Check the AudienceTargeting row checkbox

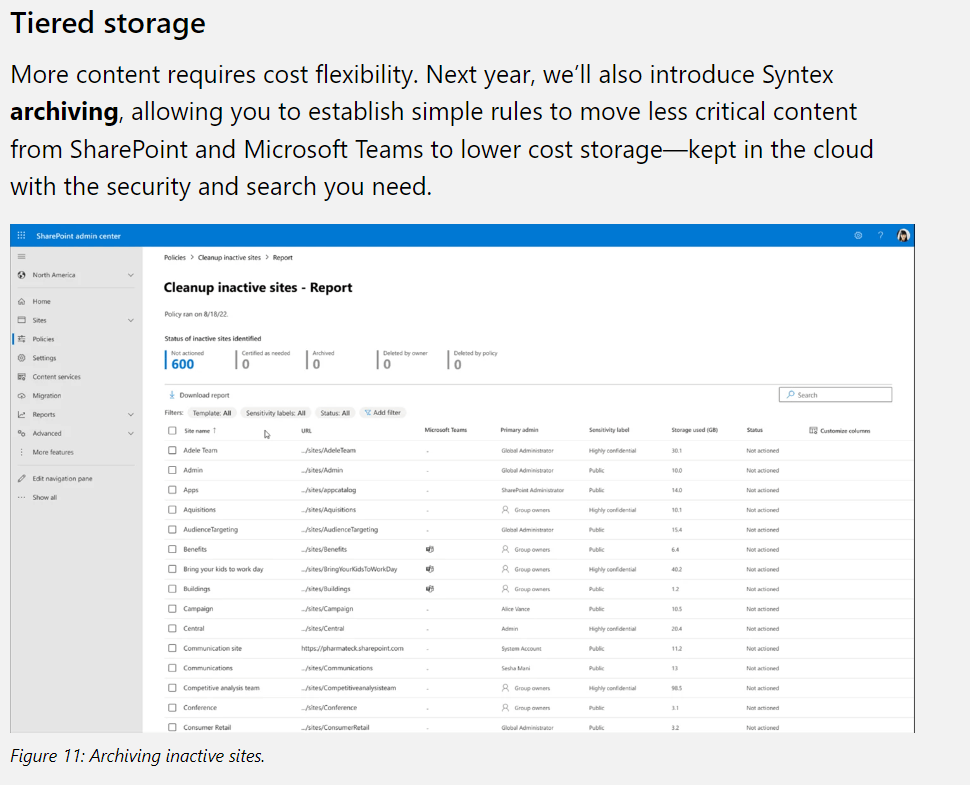tap(172, 530)
